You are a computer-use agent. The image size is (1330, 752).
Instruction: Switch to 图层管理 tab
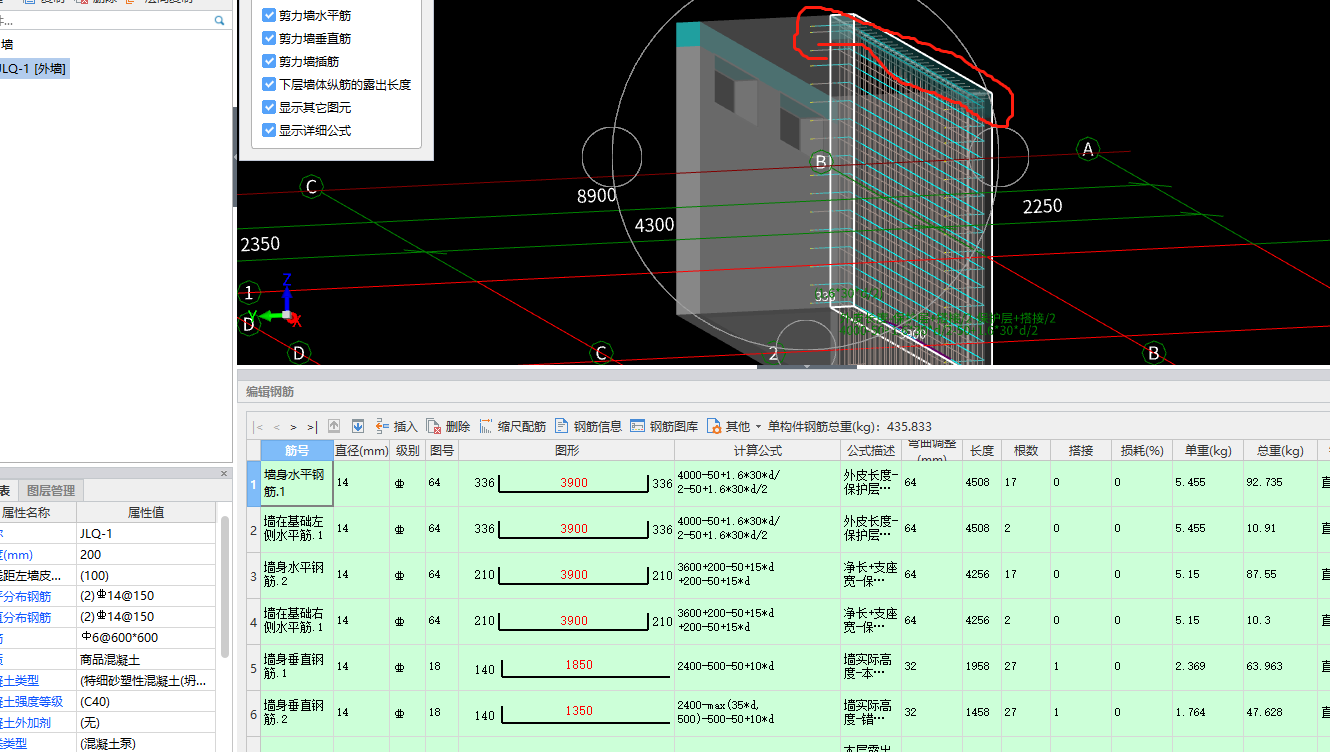[50, 490]
